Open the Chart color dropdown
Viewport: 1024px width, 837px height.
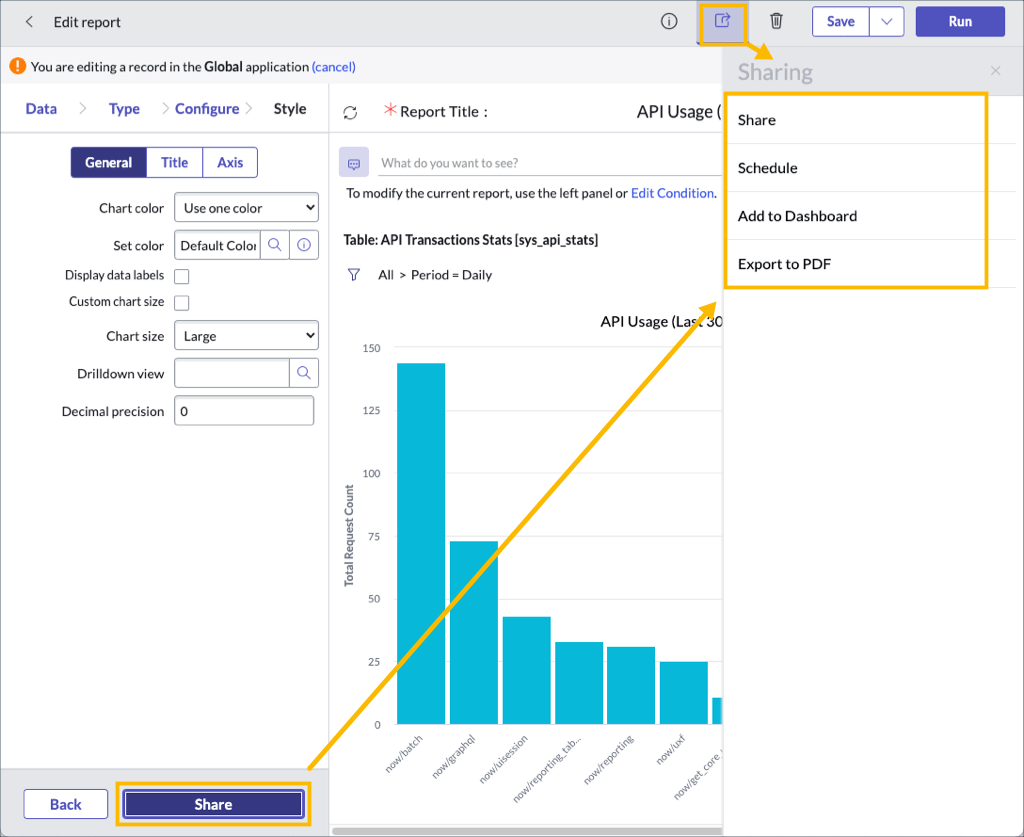[246, 207]
